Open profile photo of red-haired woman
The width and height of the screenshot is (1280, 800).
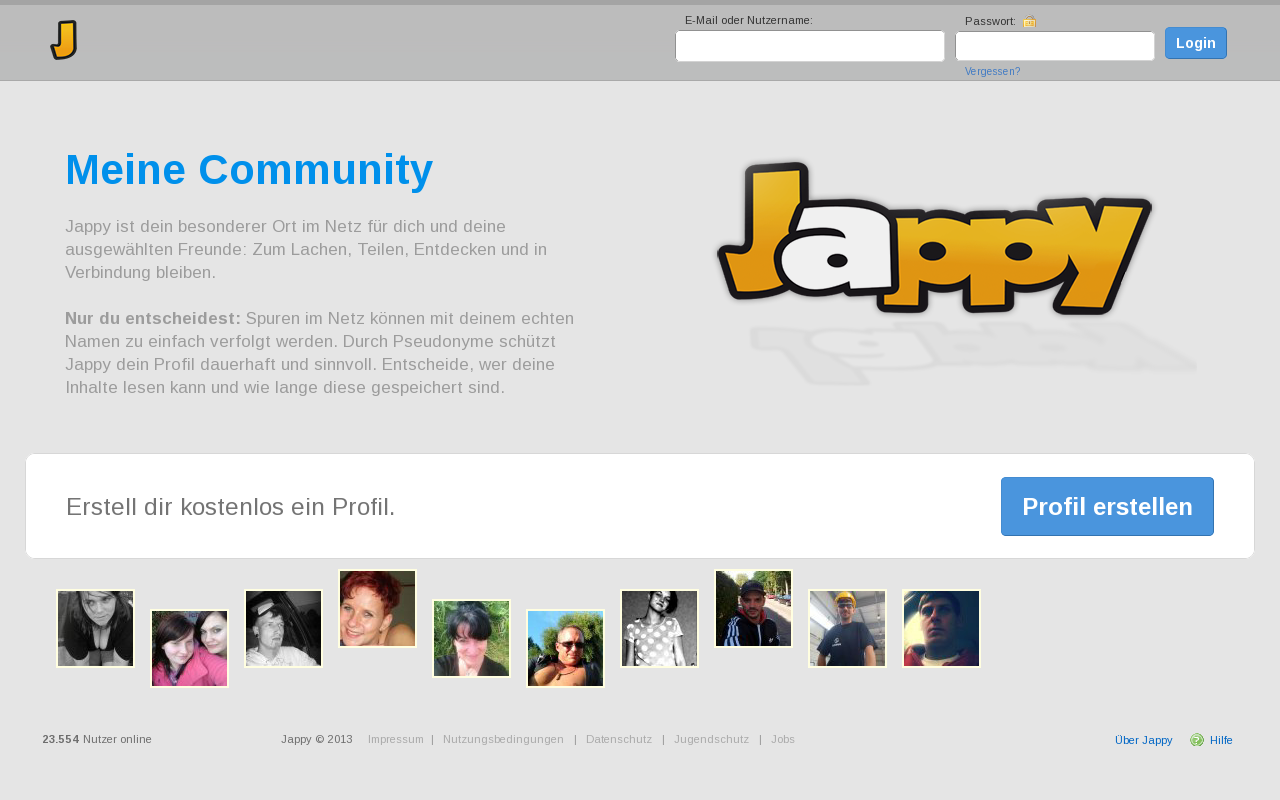pyautogui.click(x=377, y=608)
